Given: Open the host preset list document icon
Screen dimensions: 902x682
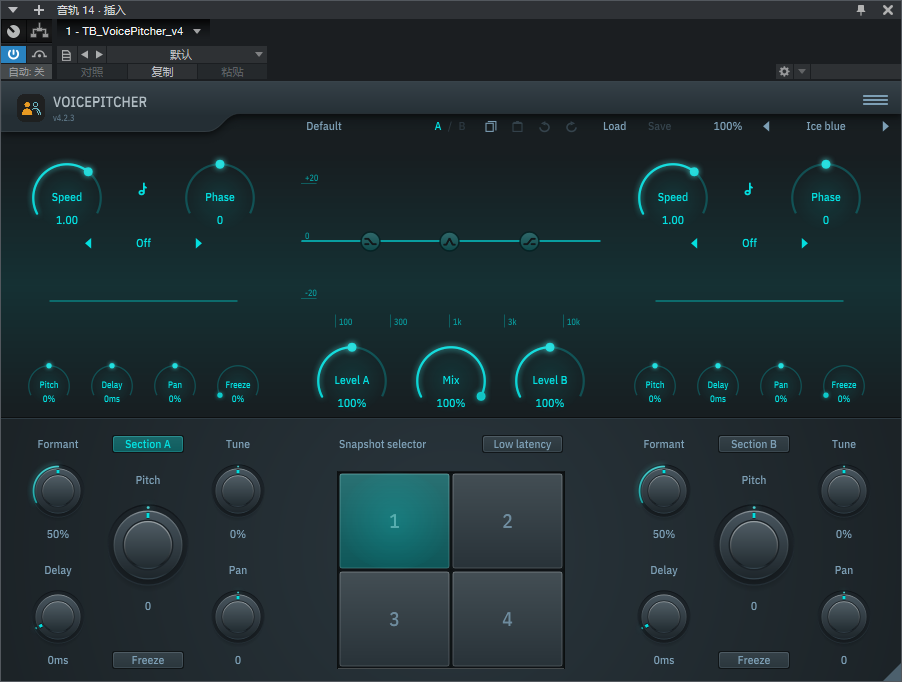Looking at the screenshot, I should coord(67,55).
